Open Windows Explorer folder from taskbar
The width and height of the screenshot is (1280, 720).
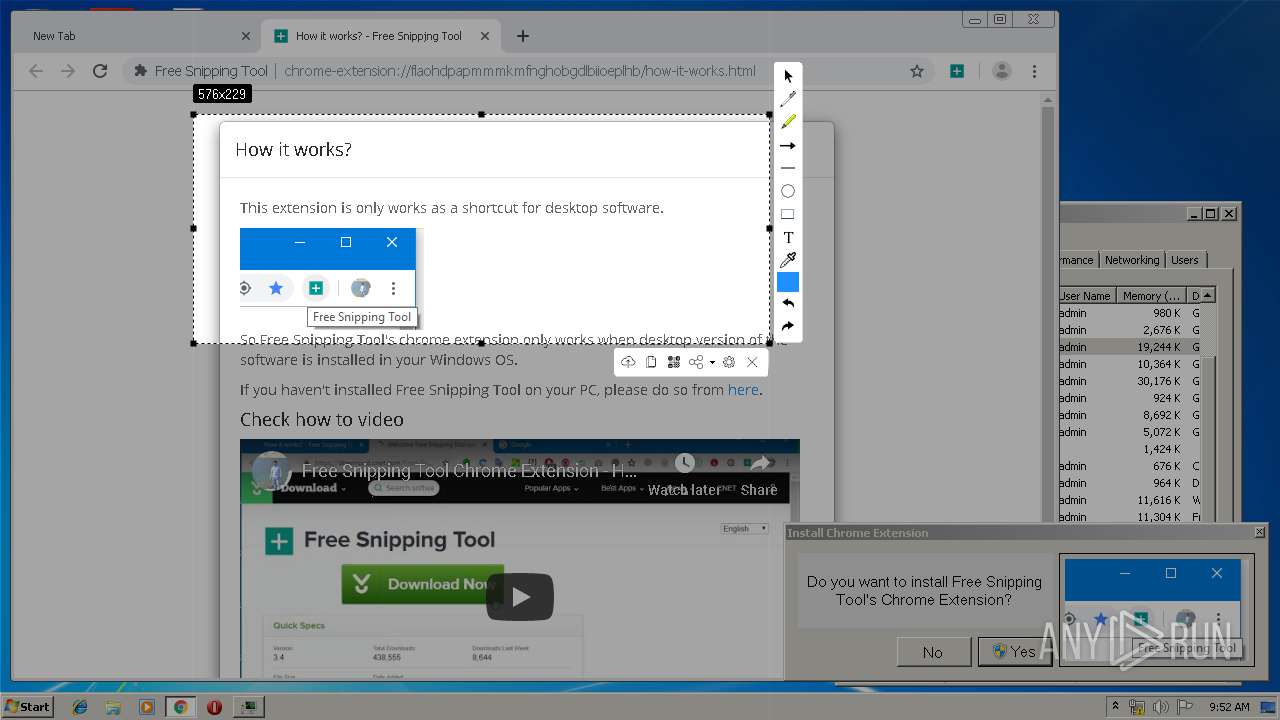[113, 707]
